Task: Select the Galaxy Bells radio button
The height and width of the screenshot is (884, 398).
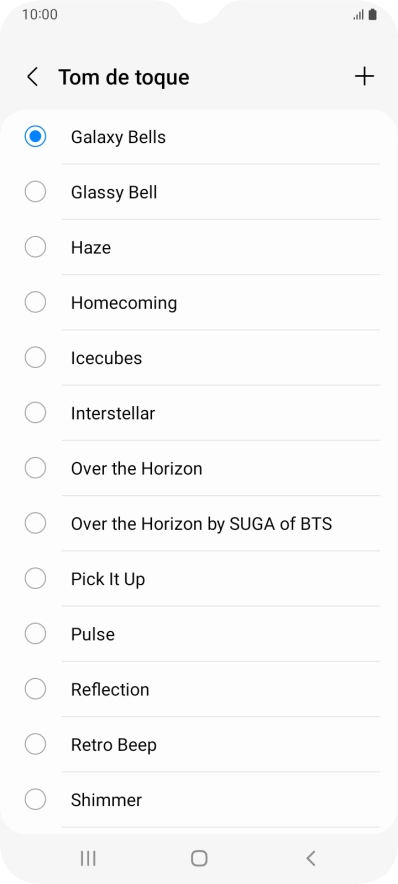Action: click(x=35, y=136)
